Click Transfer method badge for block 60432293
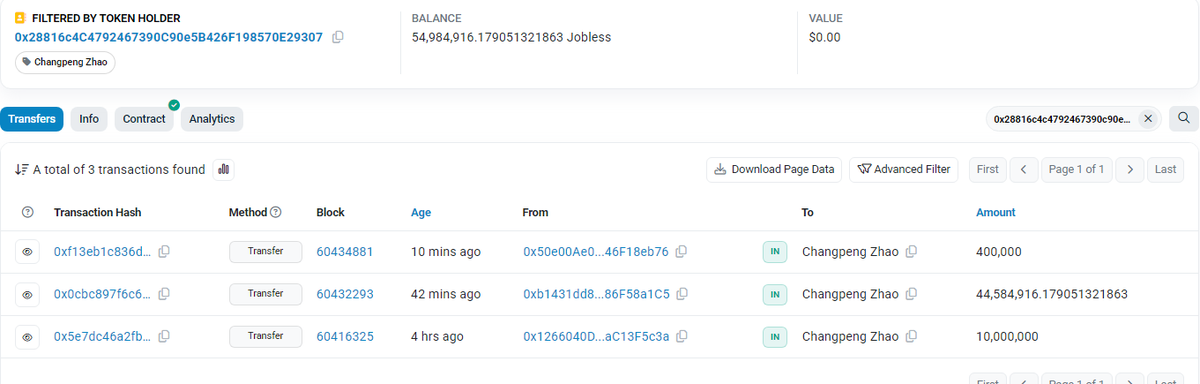The width and height of the screenshot is (1200, 384). (x=265, y=294)
